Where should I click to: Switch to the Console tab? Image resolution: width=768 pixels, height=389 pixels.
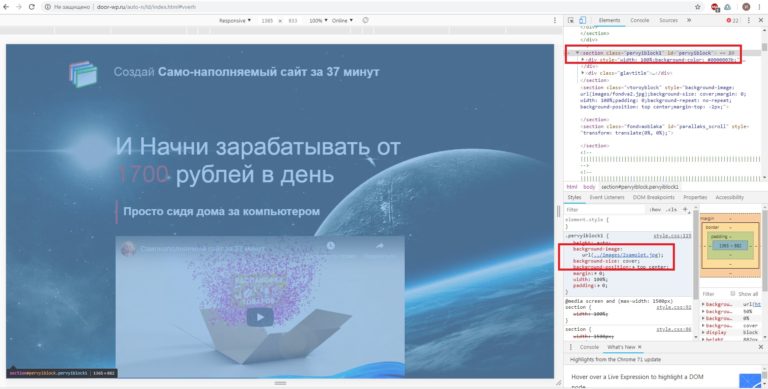click(639, 20)
